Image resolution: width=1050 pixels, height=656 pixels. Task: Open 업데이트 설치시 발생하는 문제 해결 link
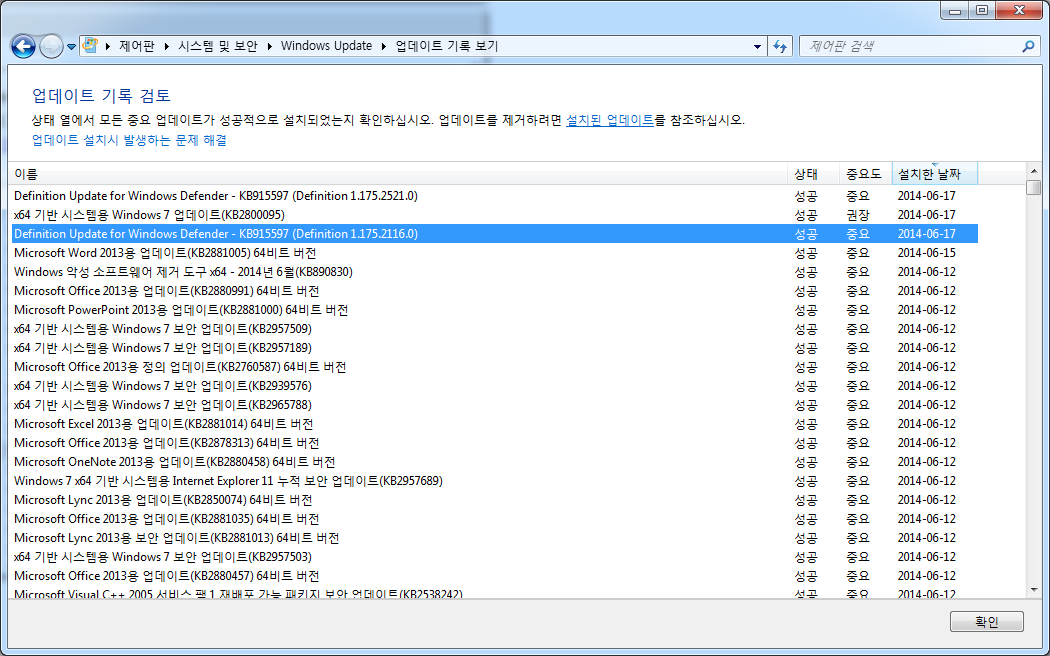pos(129,140)
